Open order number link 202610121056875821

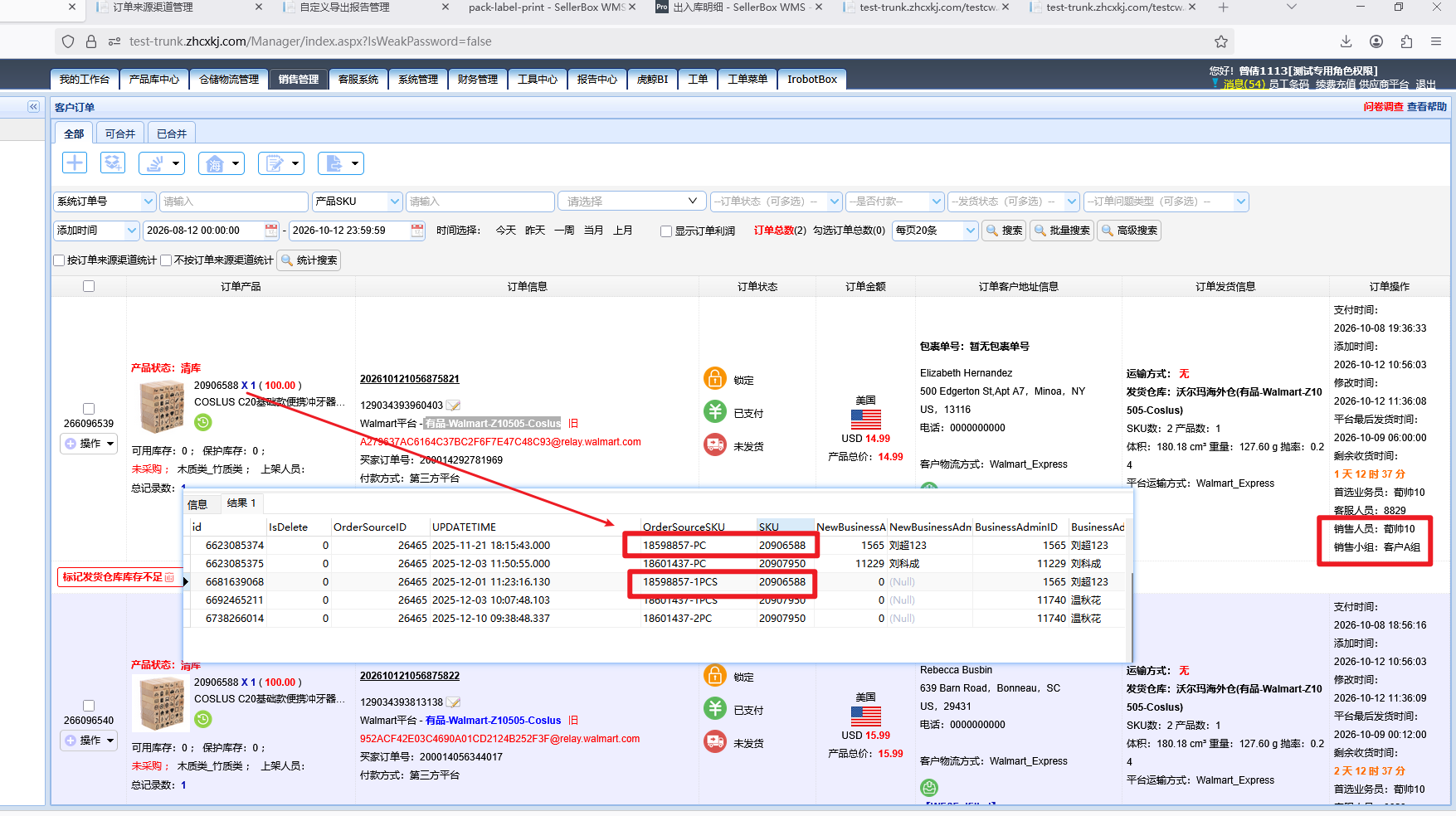[410, 379]
